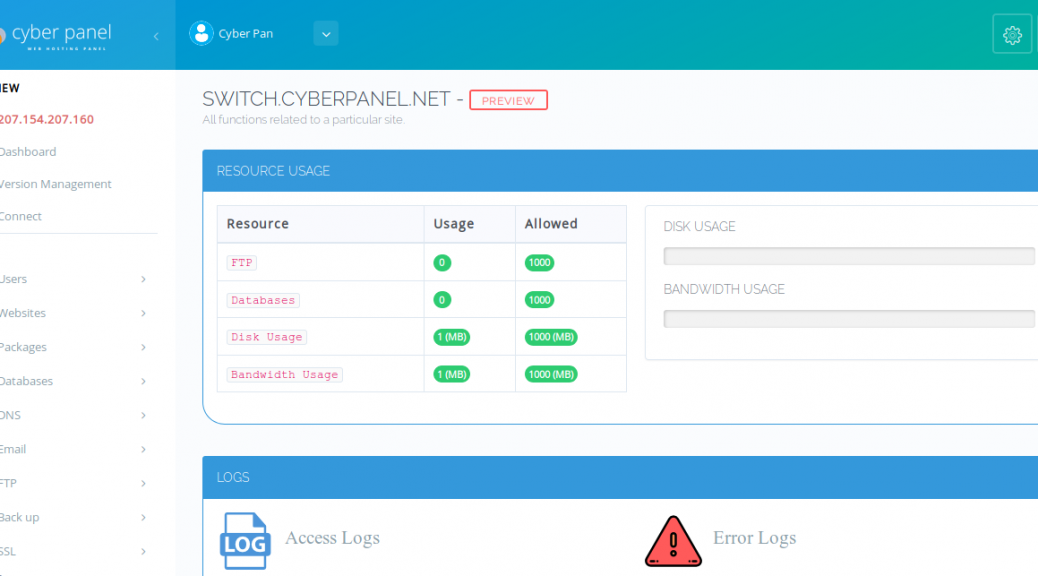1038x576 pixels.
Task: Click the Access Logs document icon
Action: [x=245, y=540]
